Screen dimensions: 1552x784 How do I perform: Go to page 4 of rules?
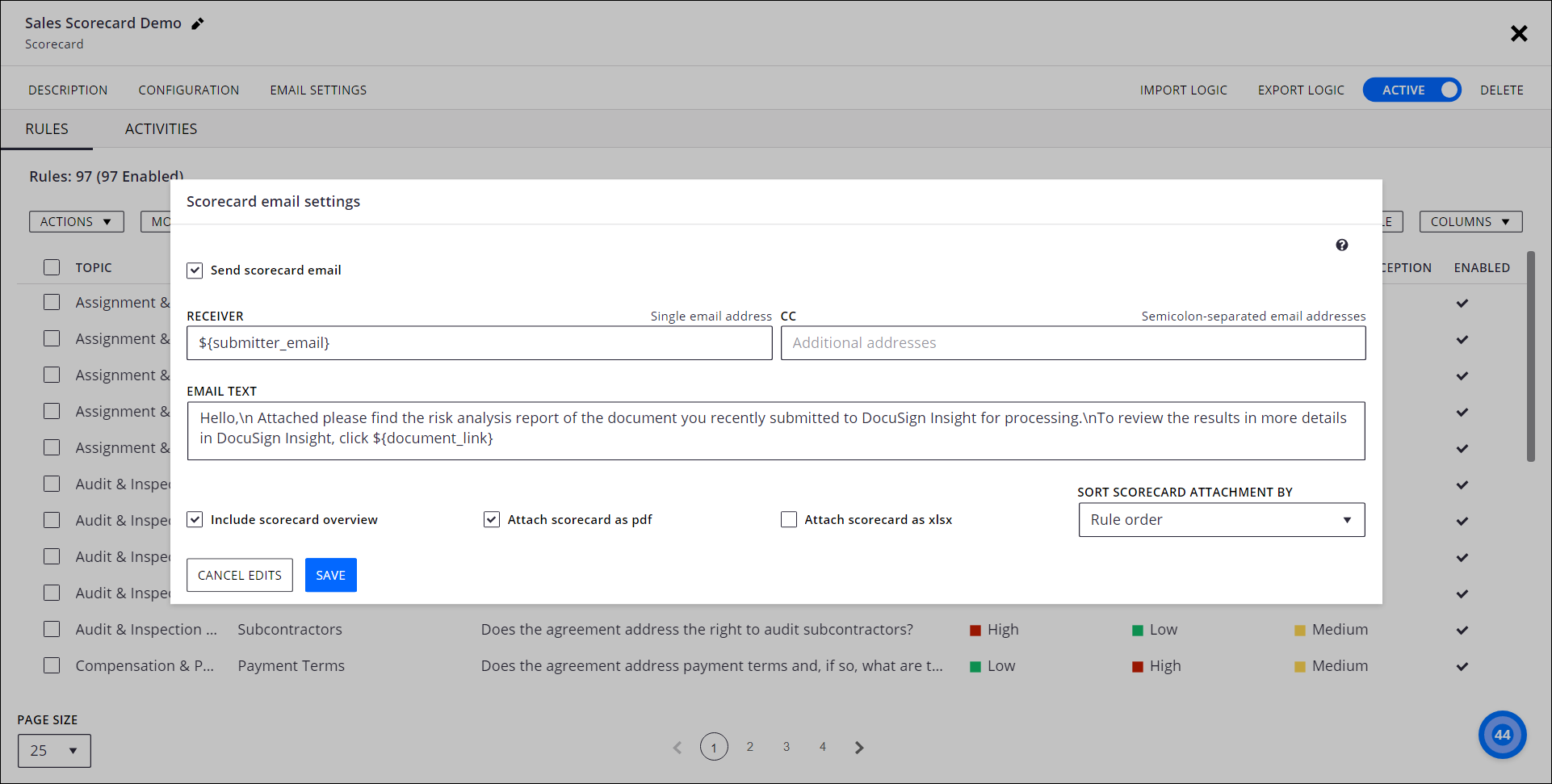tap(823, 747)
